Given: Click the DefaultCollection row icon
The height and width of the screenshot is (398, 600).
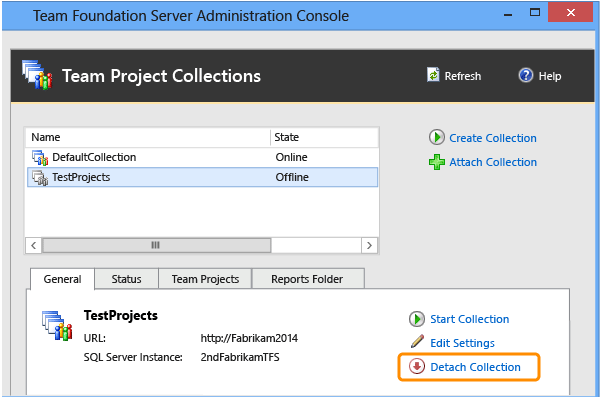Looking at the screenshot, I should coord(40,157).
